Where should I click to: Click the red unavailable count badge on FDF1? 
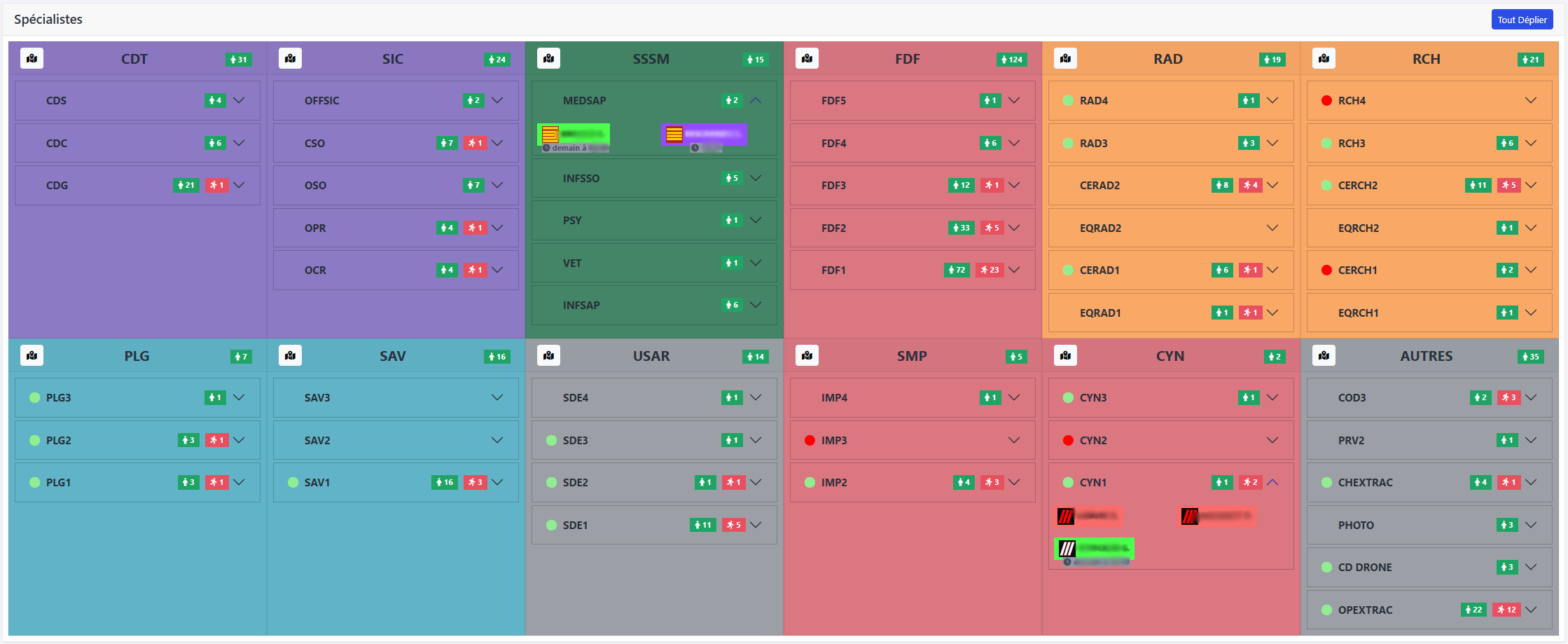(990, 270)
